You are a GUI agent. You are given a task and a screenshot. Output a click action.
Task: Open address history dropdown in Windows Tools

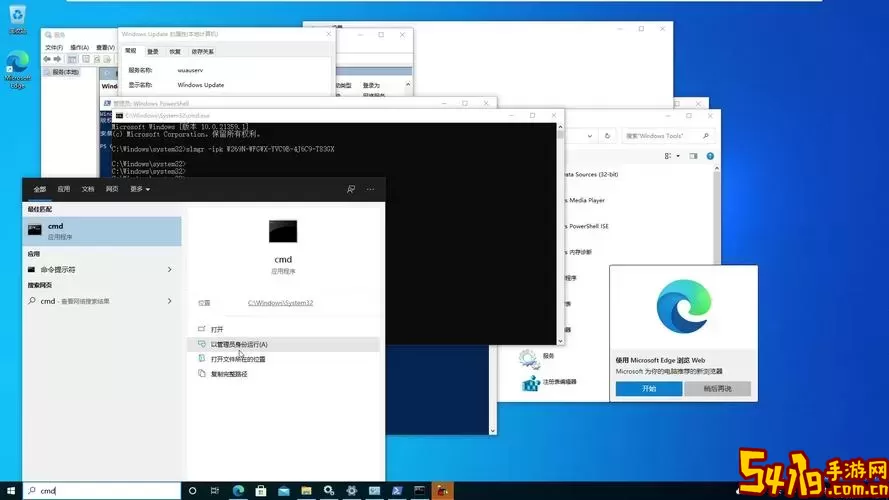click(590, 136)
